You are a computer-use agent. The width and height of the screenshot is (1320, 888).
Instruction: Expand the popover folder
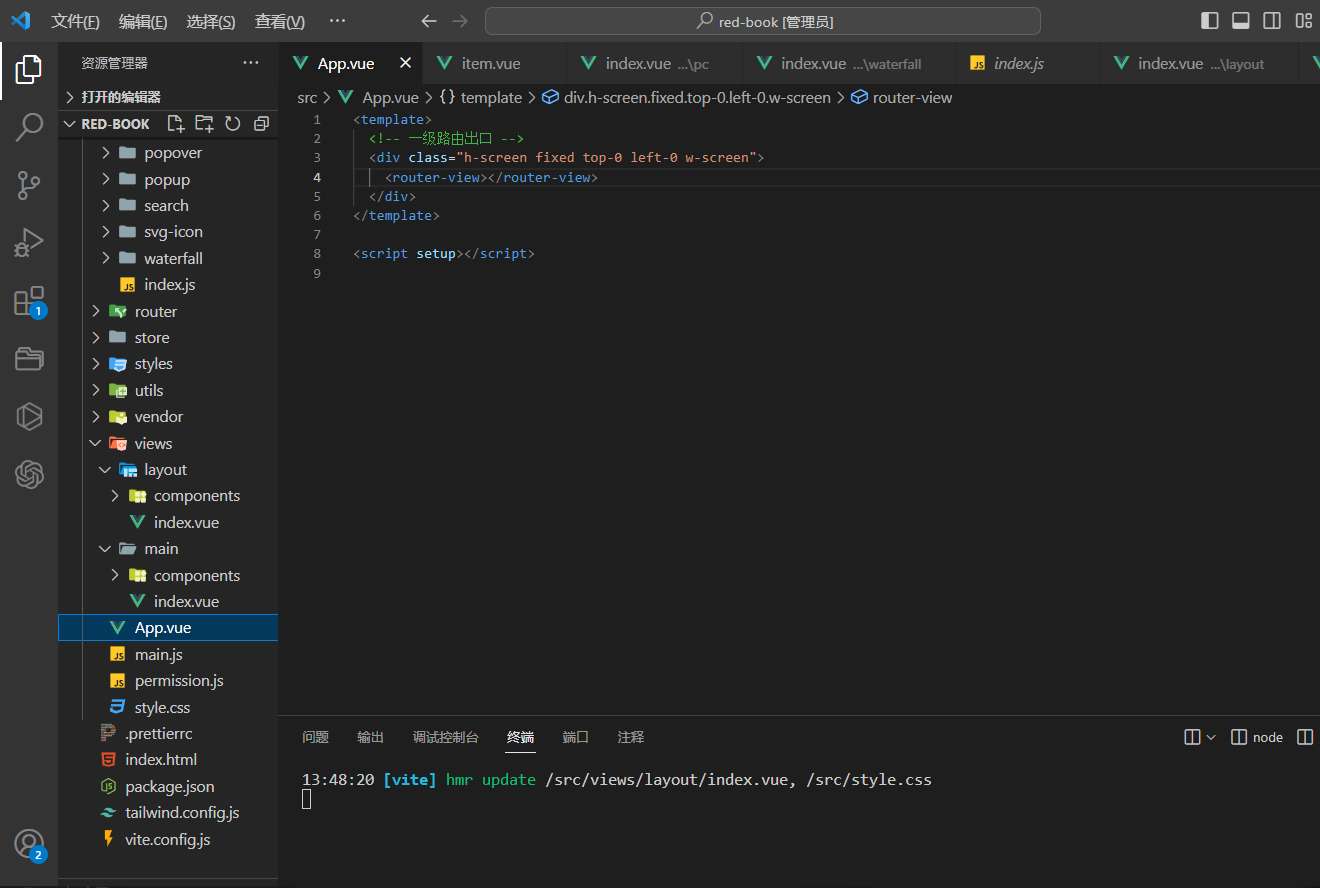(x=168, y=153)
